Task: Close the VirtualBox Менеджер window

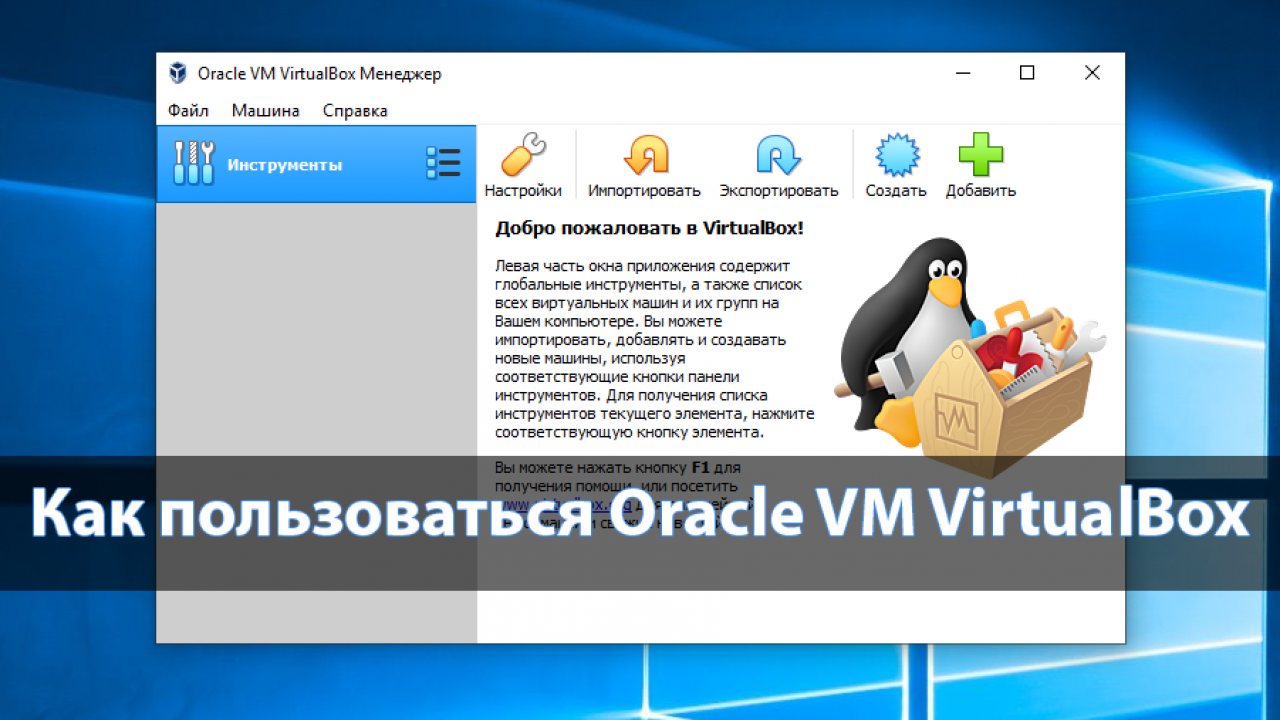Action: tap(1092, 73)
